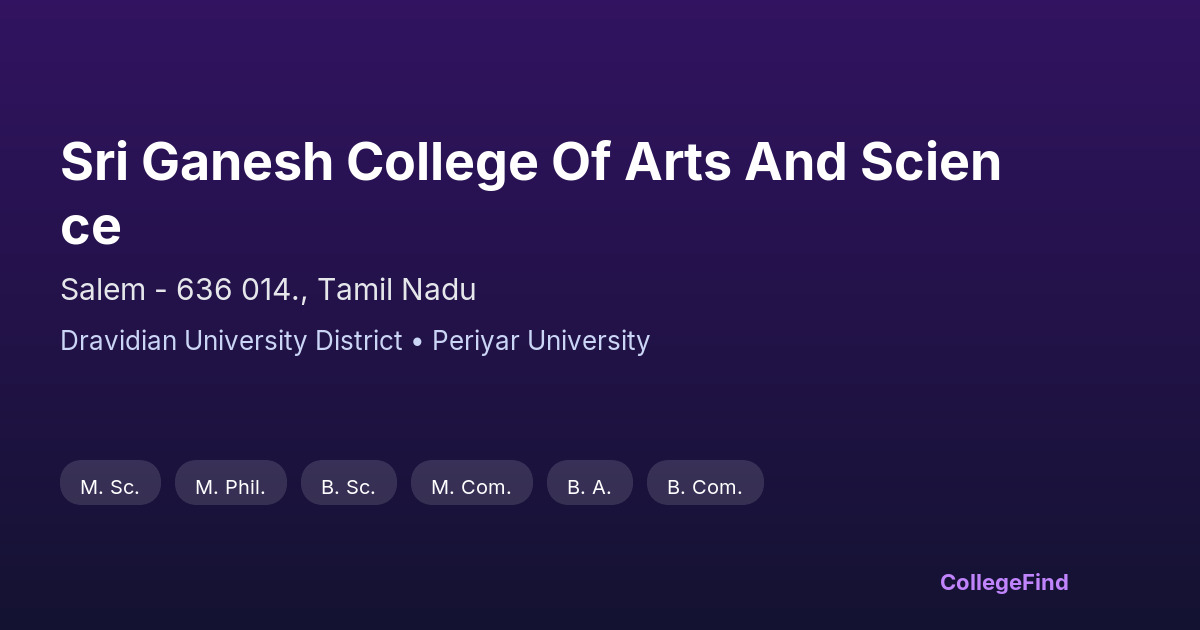The height and width of the screenshot is (630, 1200).
Task: Open the M. Com. course chip
Action: (471, 487)
